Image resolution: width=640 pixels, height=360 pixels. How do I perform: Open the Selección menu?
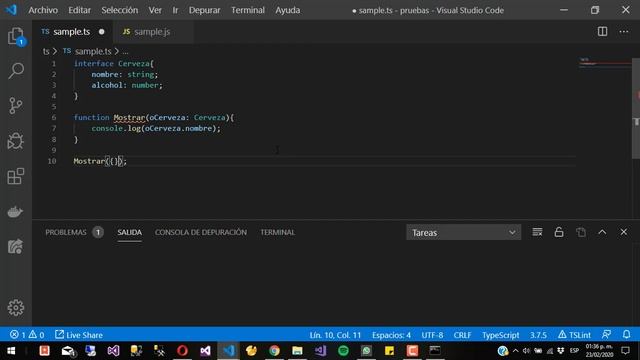(x=120, y=10)
